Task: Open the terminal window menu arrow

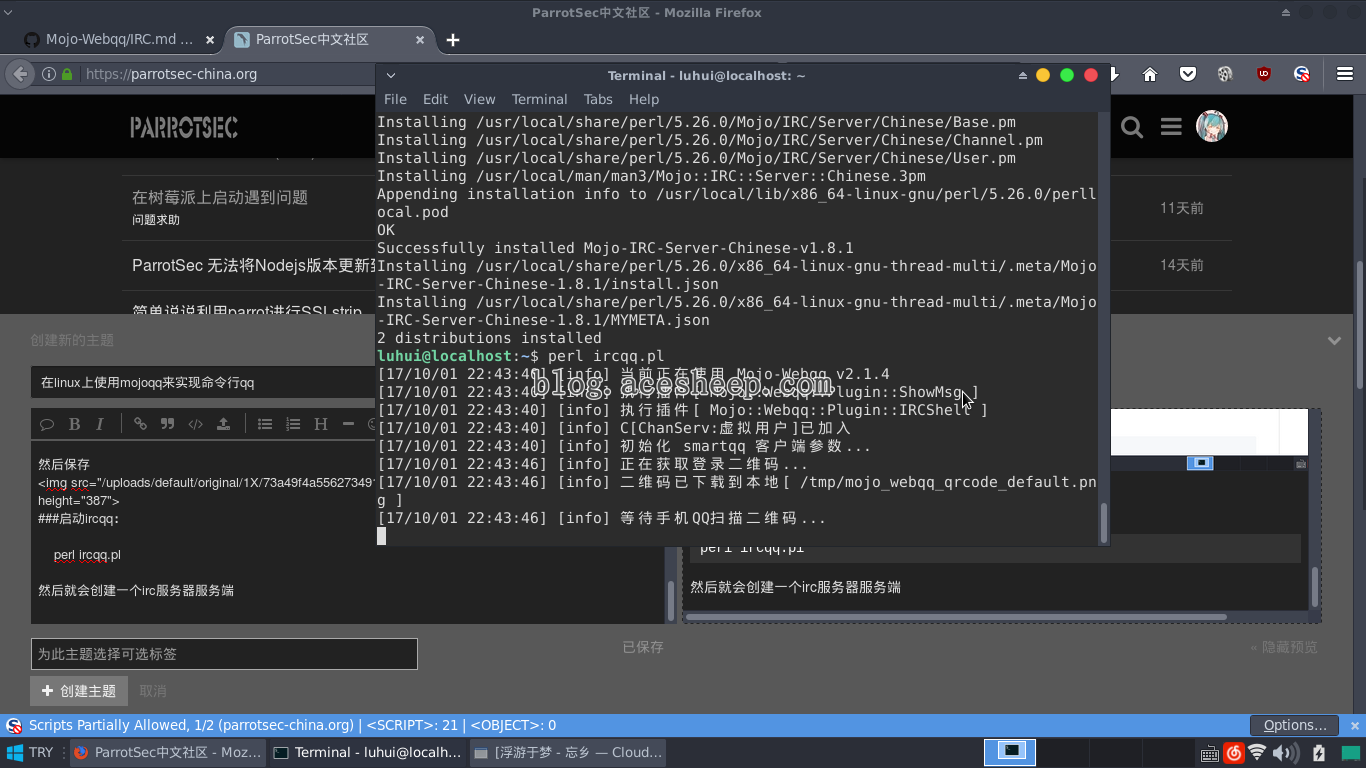Action: pyautogui.click(x=391, y=76)
